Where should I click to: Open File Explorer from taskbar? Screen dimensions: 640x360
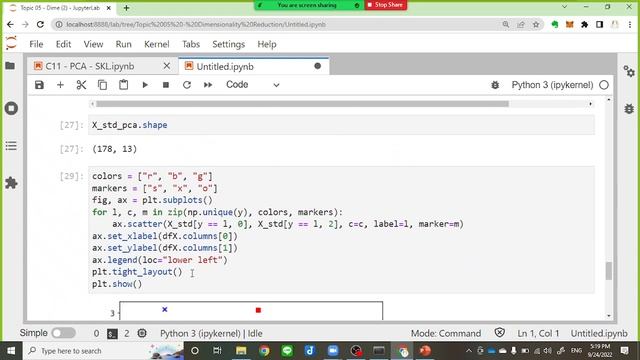tap(241, 351)
